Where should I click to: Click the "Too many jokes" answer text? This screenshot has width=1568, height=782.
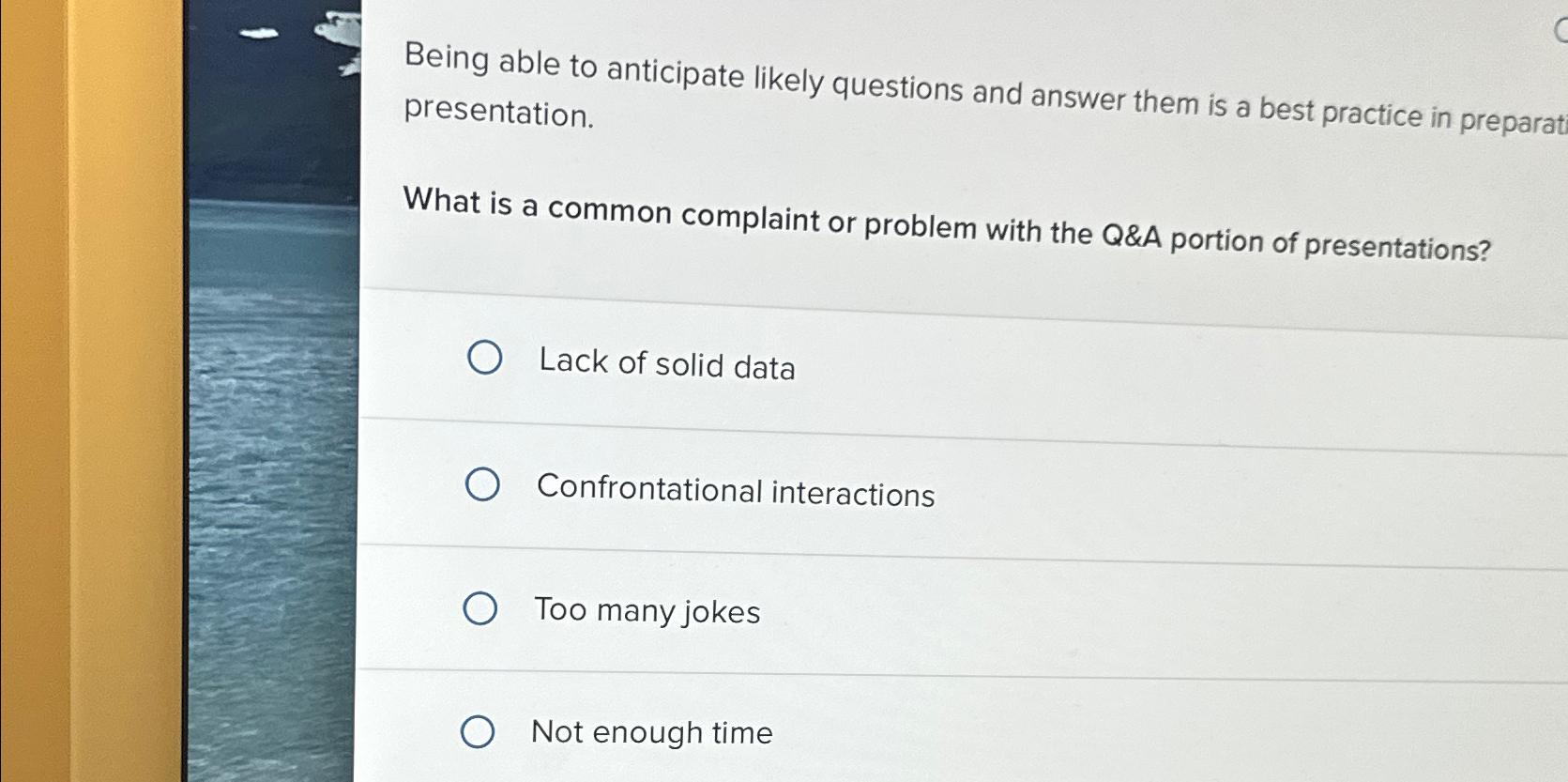tap(648, 612)
